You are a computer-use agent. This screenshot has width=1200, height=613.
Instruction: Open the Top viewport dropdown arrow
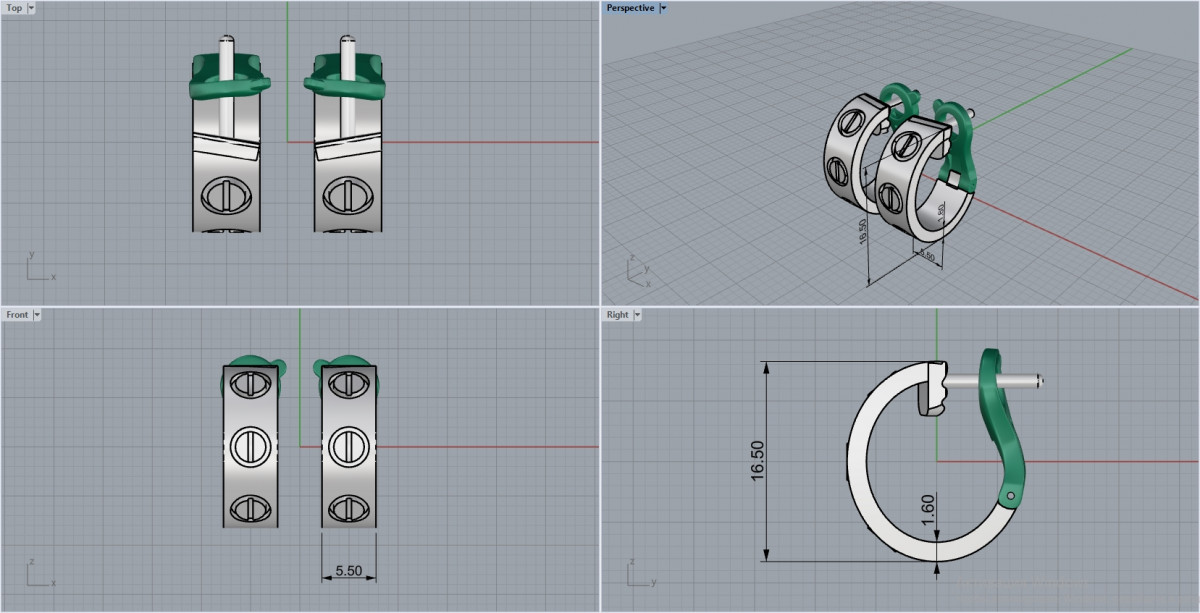31,8
